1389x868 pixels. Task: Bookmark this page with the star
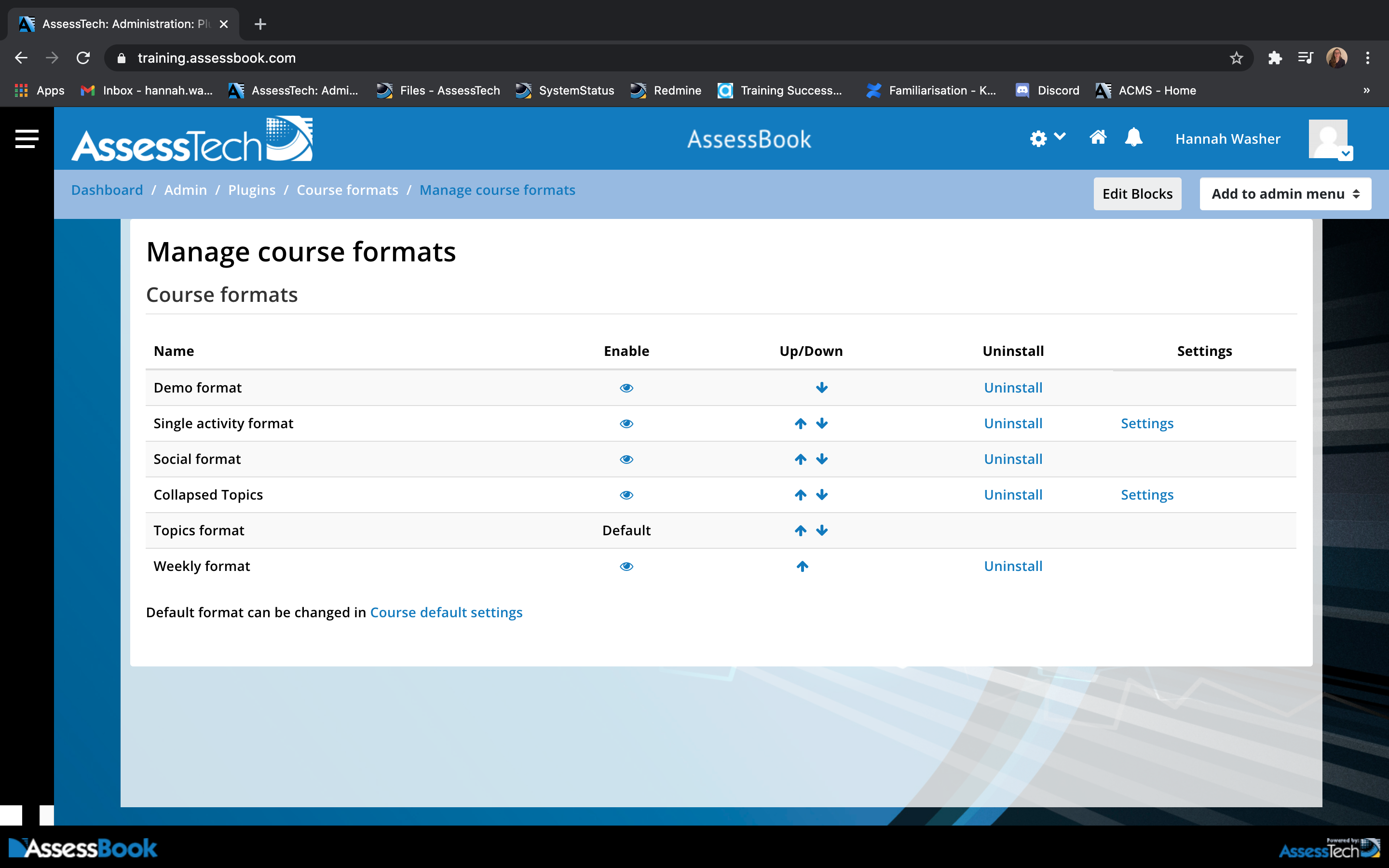(x=1236, y=58)
